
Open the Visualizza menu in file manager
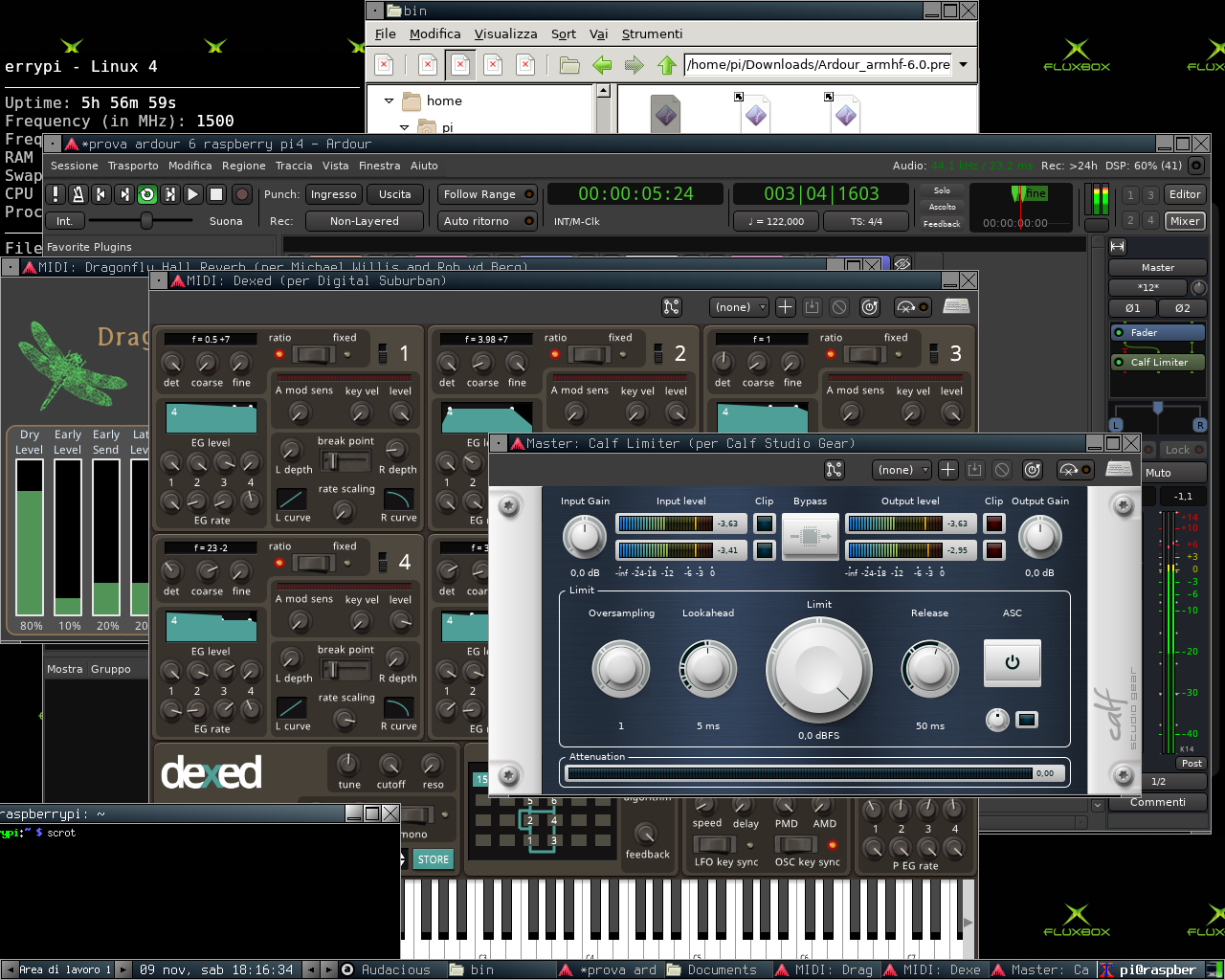506,33
